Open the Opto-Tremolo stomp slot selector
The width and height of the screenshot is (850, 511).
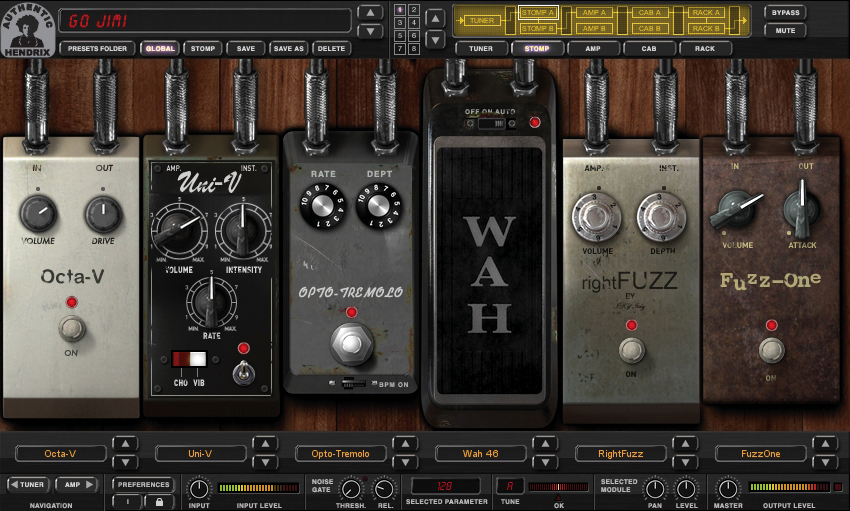340,454
